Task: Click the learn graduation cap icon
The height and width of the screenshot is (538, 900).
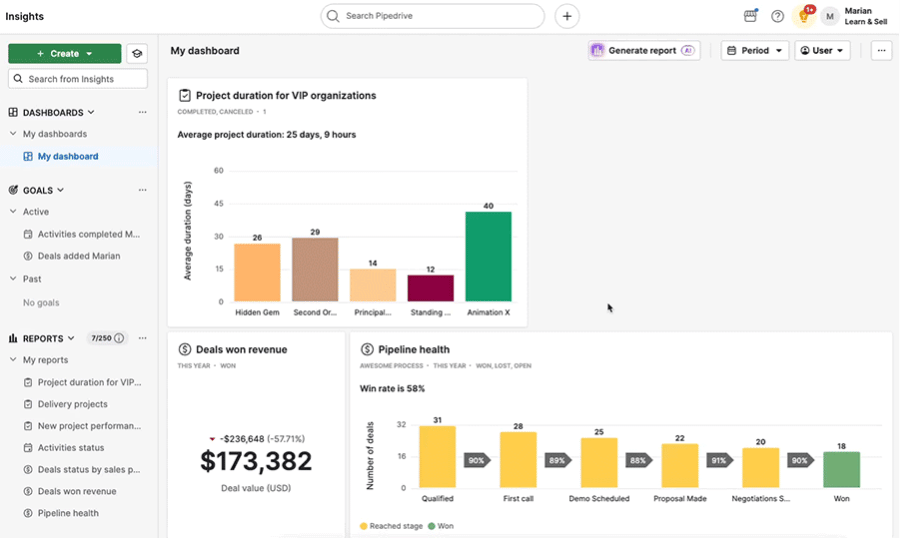Action: pos(137,53)
